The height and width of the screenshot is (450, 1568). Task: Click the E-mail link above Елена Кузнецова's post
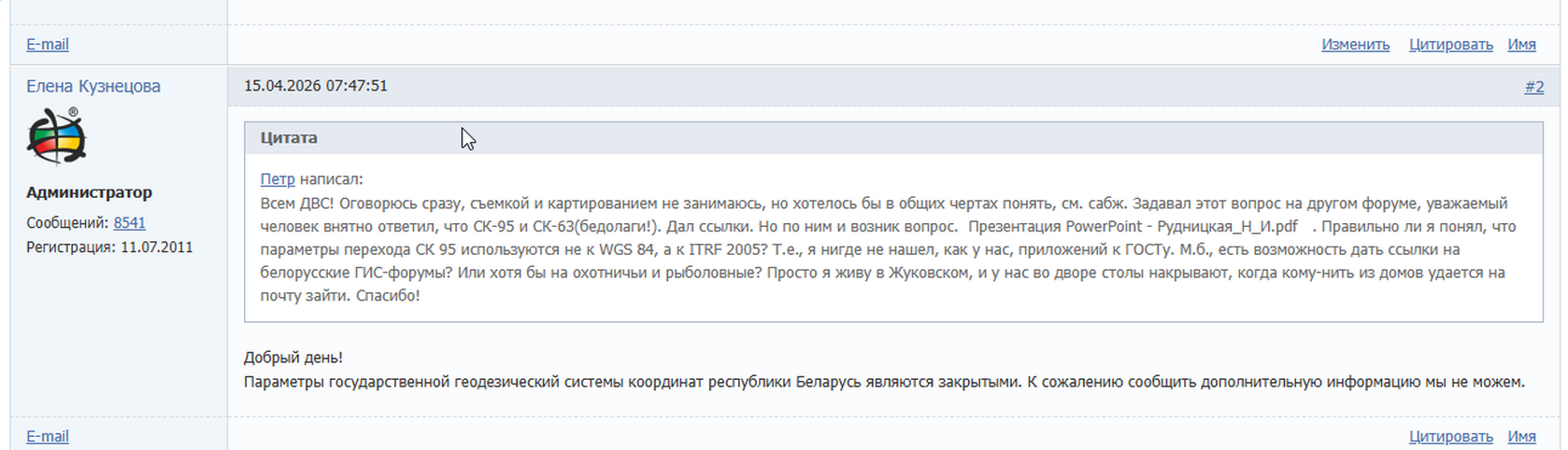pyautogui.click(x=47, y=44)
